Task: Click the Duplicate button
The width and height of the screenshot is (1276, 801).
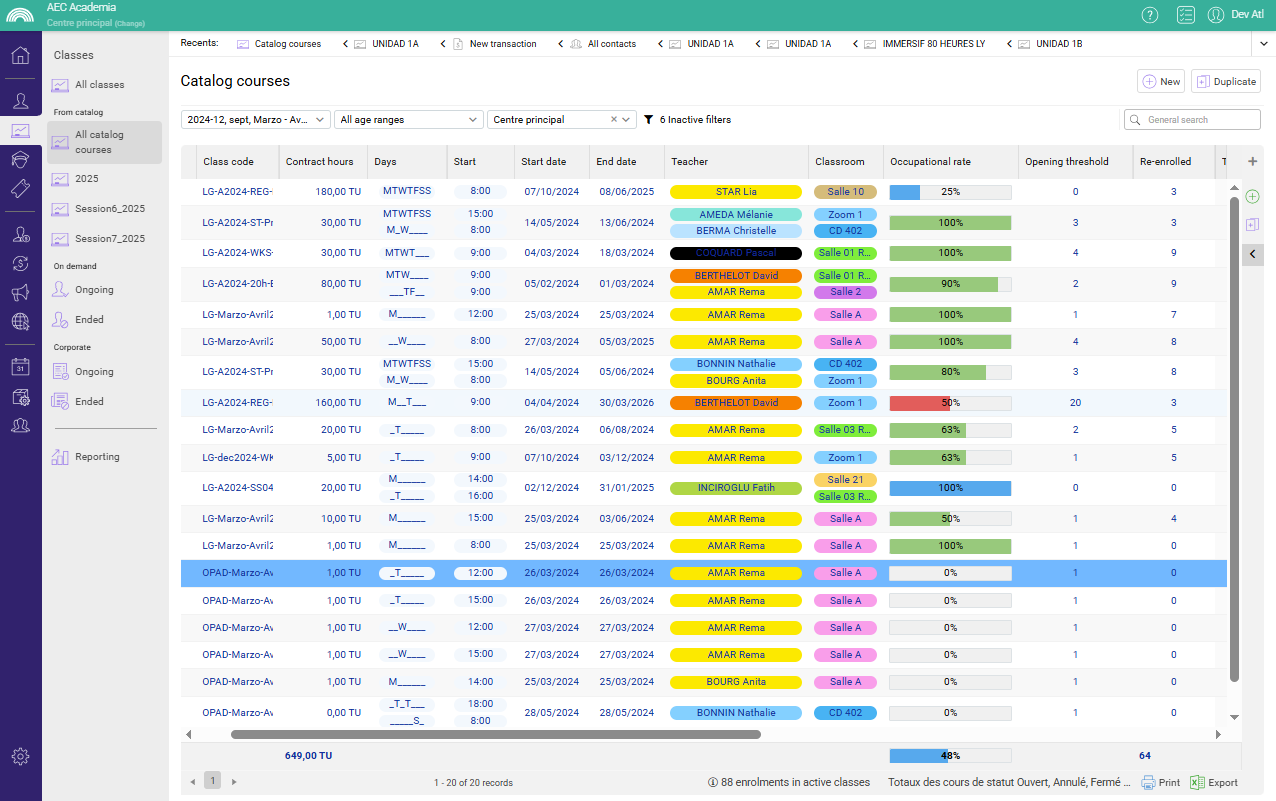Action: click(x=1226, y=82)
